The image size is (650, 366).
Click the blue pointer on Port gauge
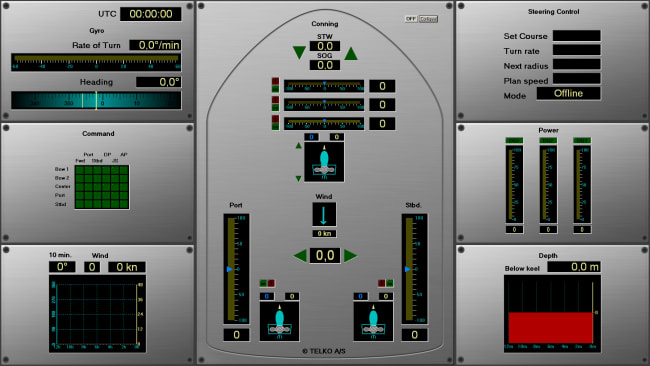(x=230, y=269)
